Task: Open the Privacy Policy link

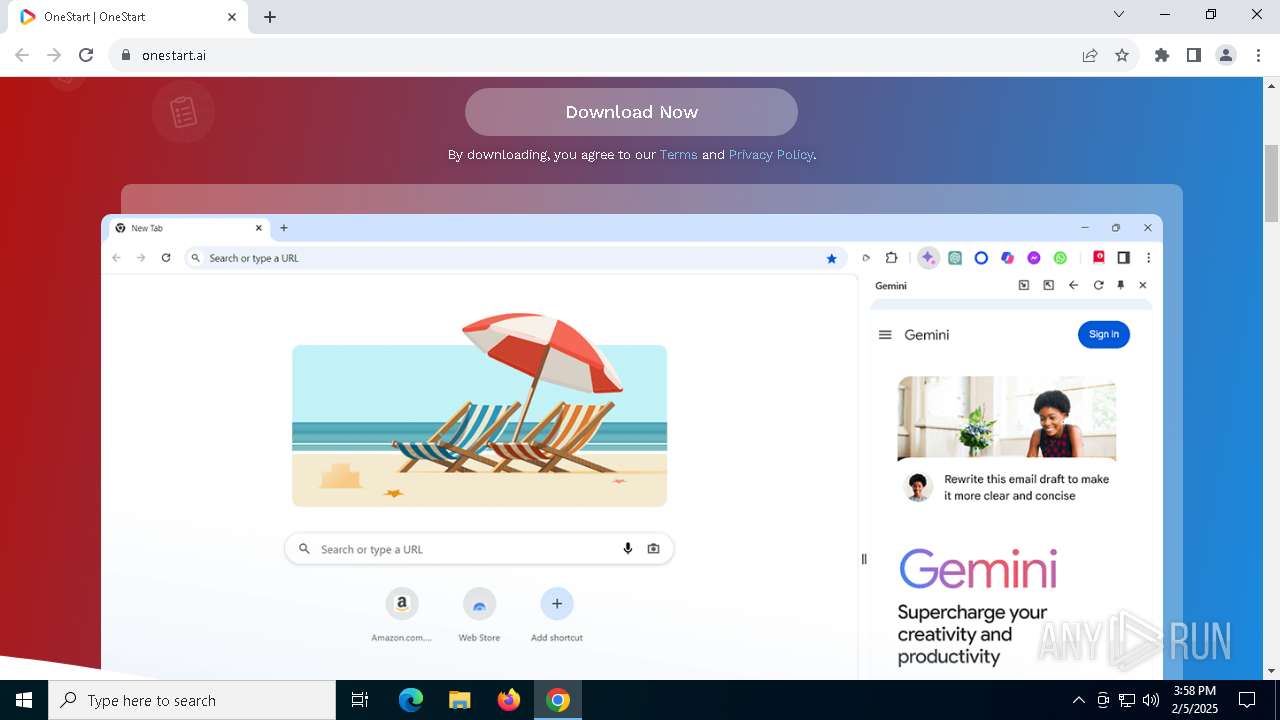Action: [x=771, y=155]
